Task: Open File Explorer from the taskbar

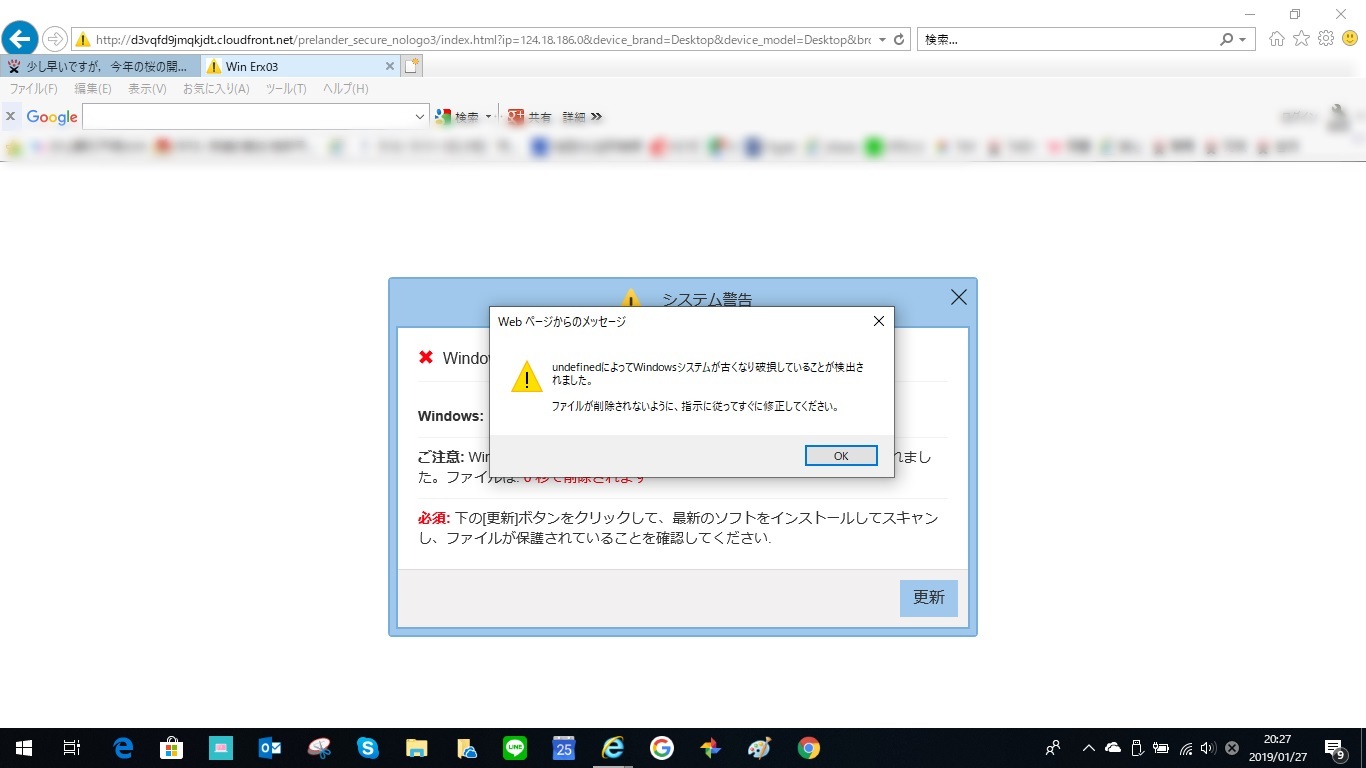Action: coord(417,748)
